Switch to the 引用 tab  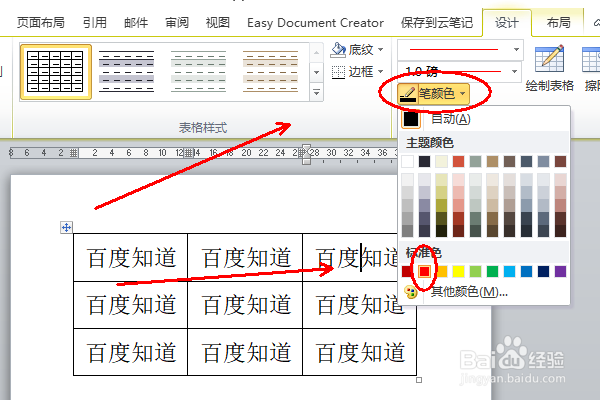[x=95, y=23]
